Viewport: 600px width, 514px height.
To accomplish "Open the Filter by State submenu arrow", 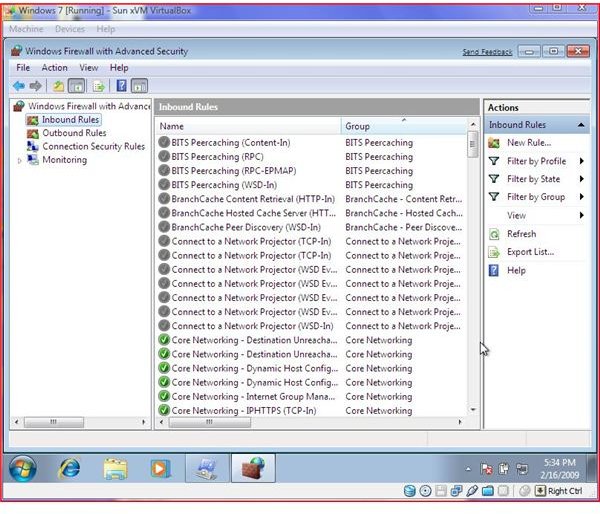I will [581, 179].
